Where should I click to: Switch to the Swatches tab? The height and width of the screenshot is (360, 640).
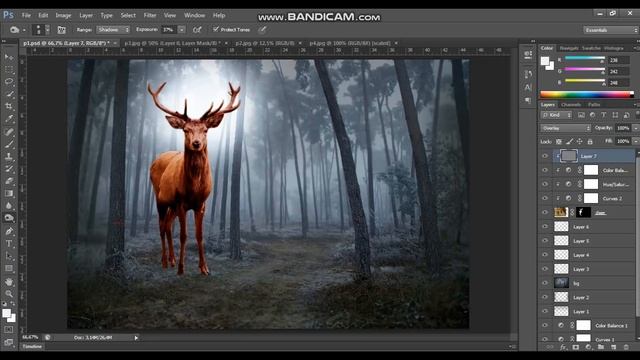[x=591, y=48]
